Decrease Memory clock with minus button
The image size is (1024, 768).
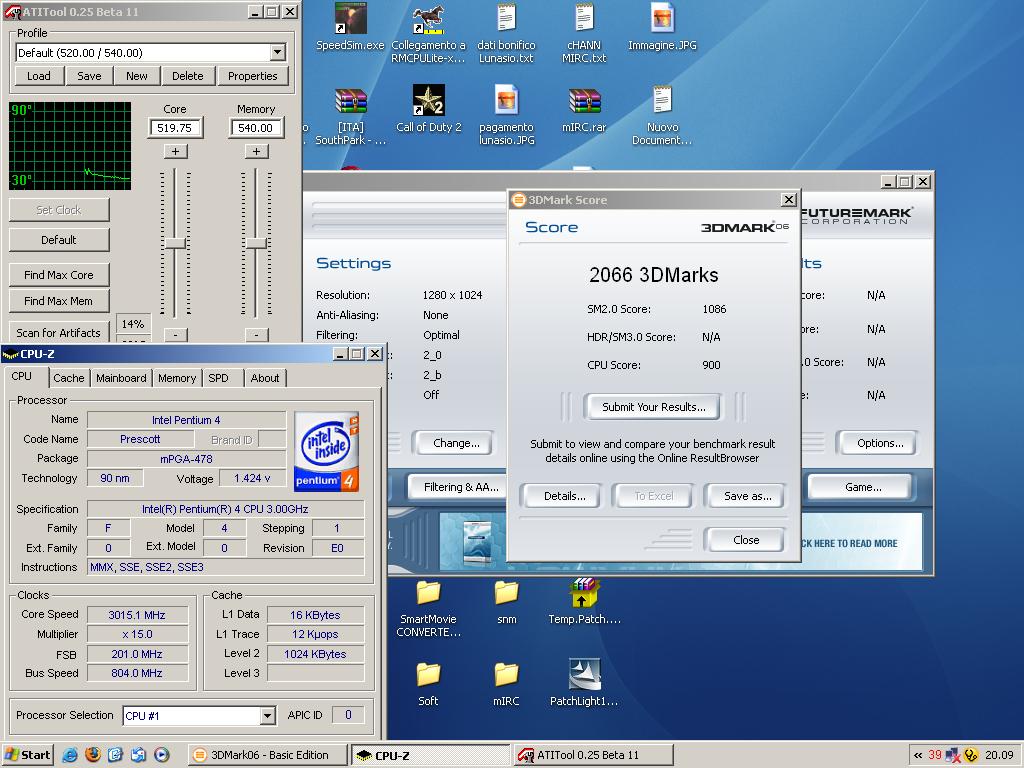pos(256,335)
